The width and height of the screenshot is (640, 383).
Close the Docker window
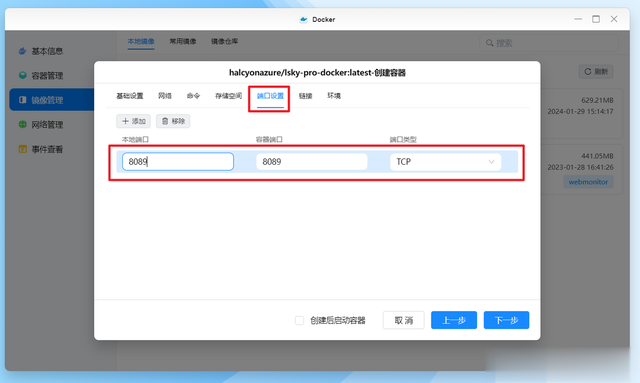tap(614, 19)
